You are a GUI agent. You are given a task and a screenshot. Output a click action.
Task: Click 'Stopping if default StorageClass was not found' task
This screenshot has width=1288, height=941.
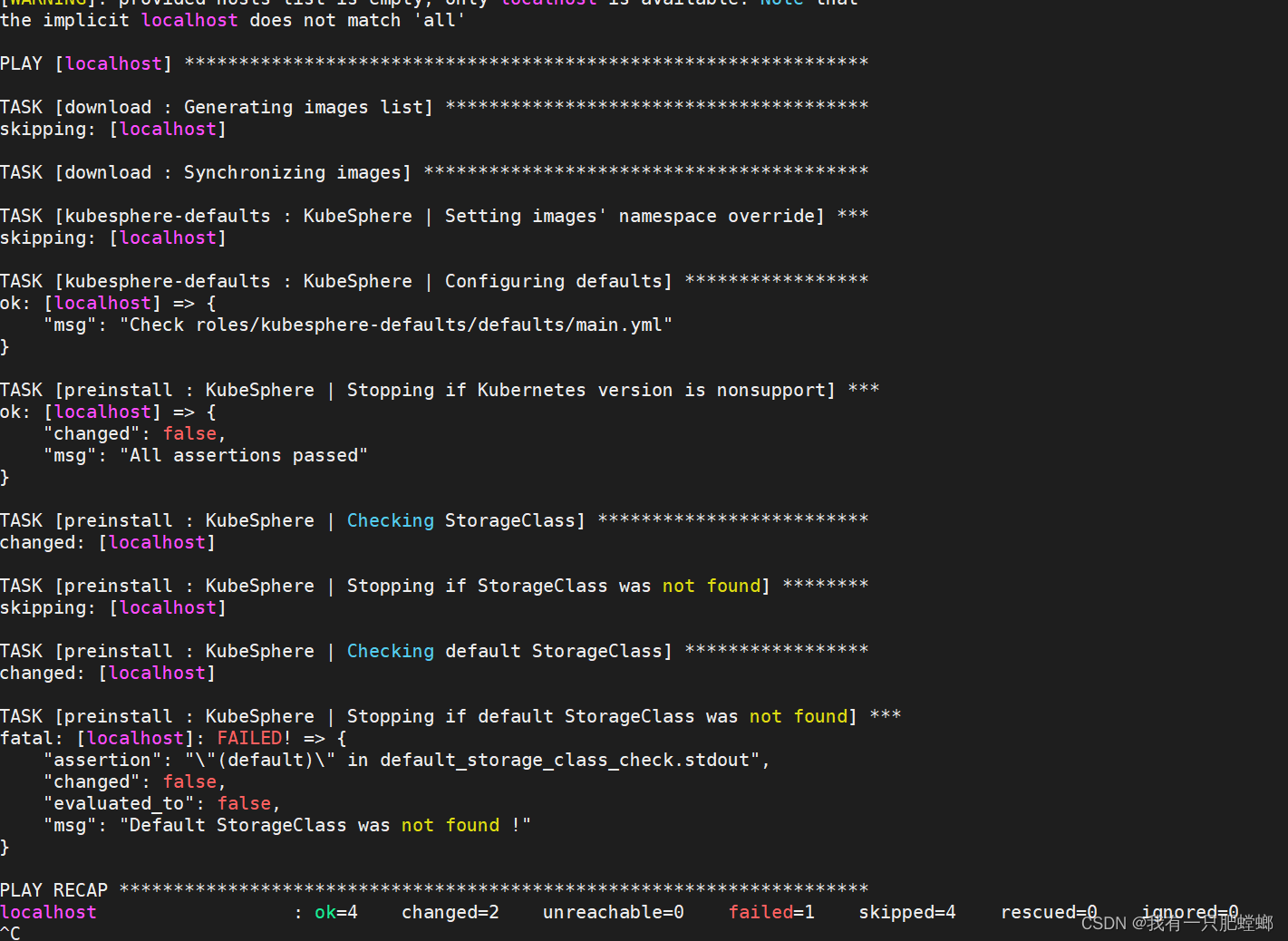coord(450,716)
